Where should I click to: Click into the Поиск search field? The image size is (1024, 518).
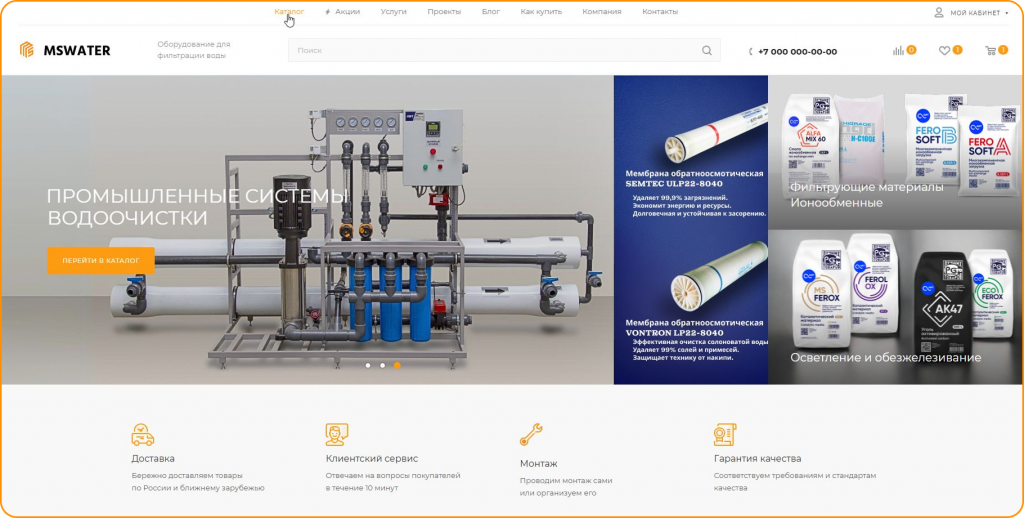490,51
